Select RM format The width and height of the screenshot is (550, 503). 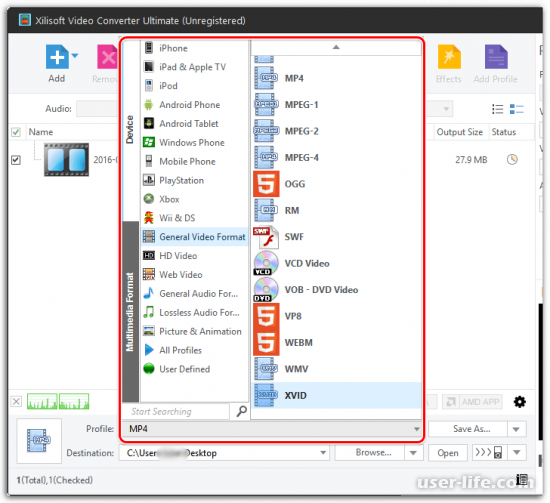[337, 210]
